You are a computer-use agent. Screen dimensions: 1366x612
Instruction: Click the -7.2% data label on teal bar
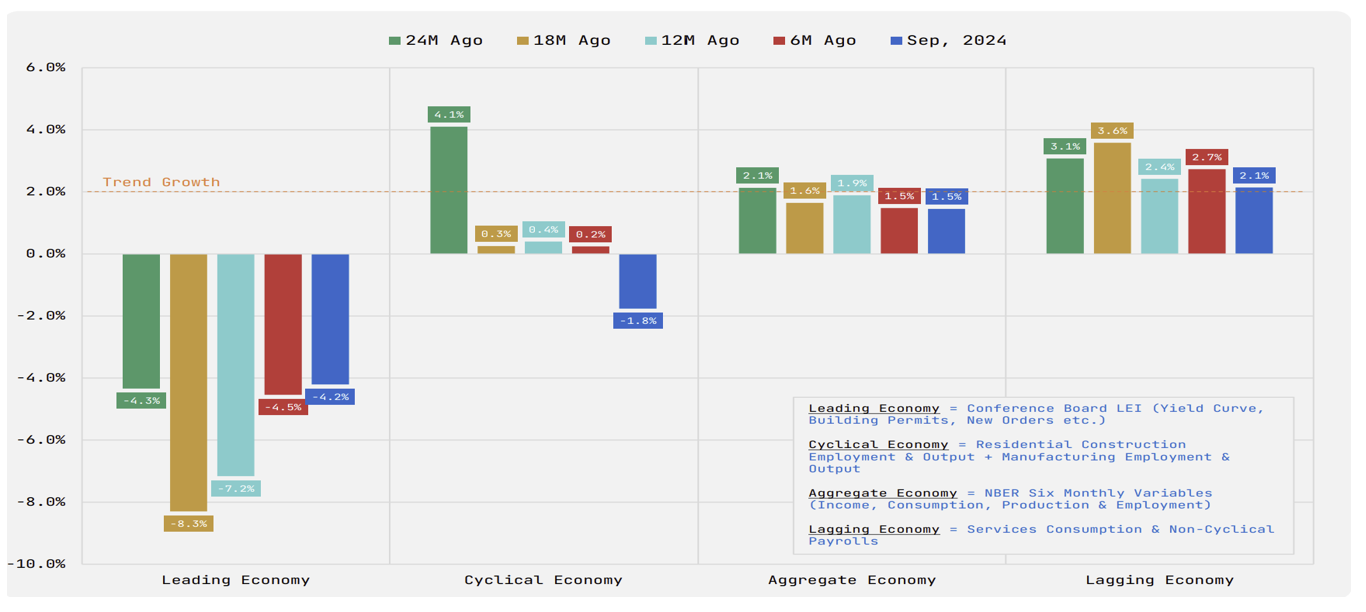[236, 489]
